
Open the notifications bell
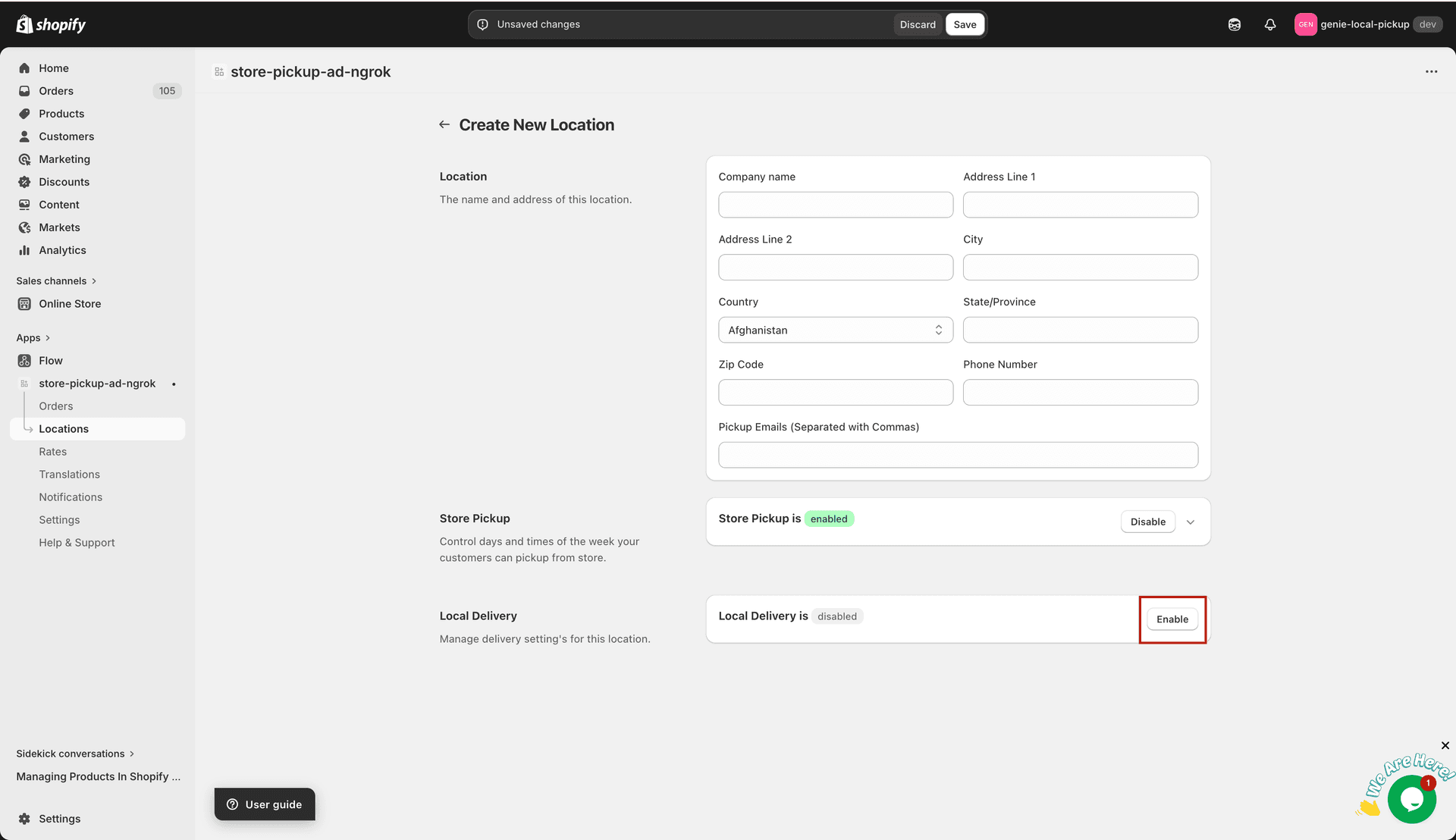tap(1270, 24)
